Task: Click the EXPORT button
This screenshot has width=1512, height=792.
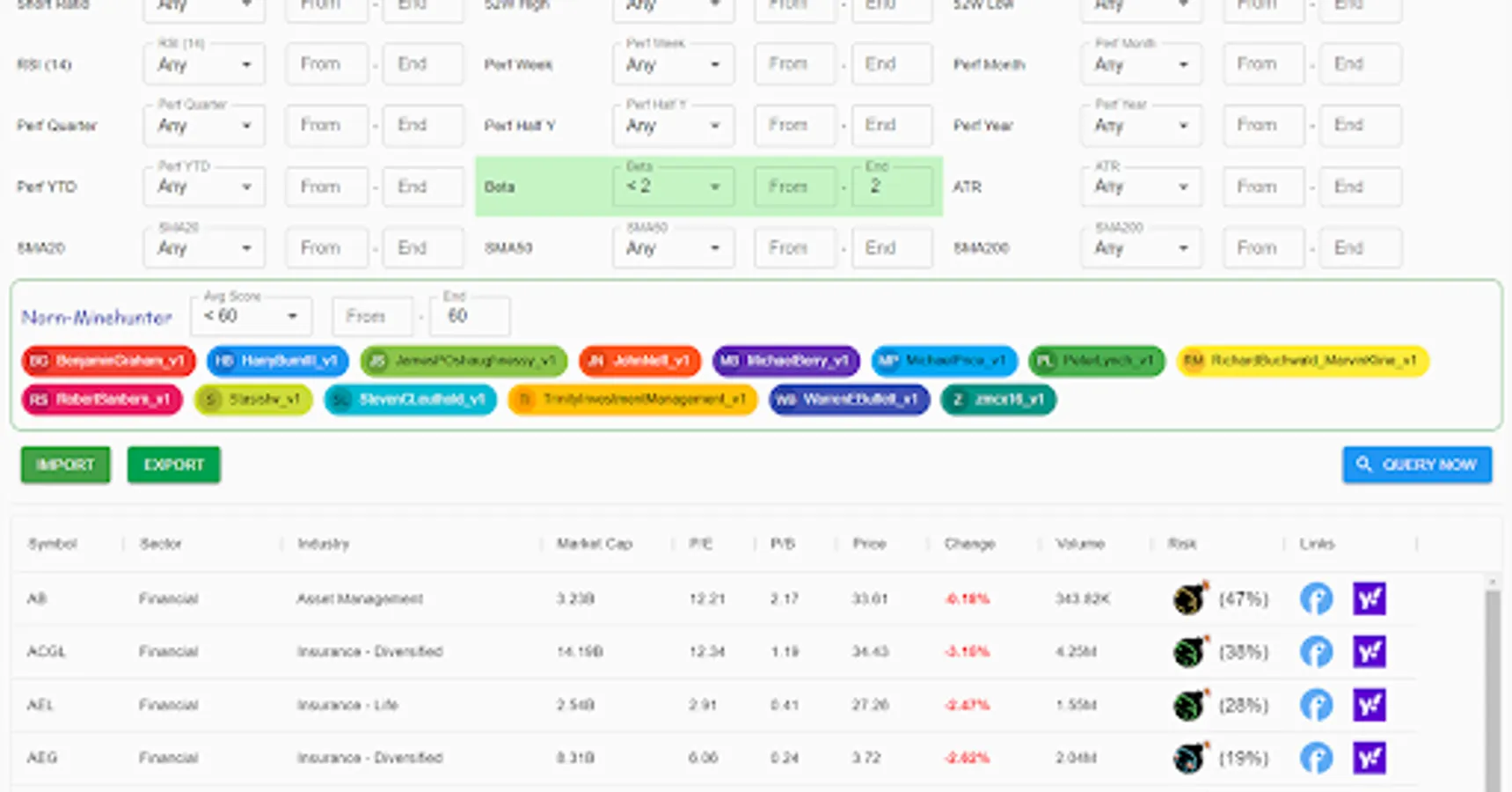Action: (174, 465)
